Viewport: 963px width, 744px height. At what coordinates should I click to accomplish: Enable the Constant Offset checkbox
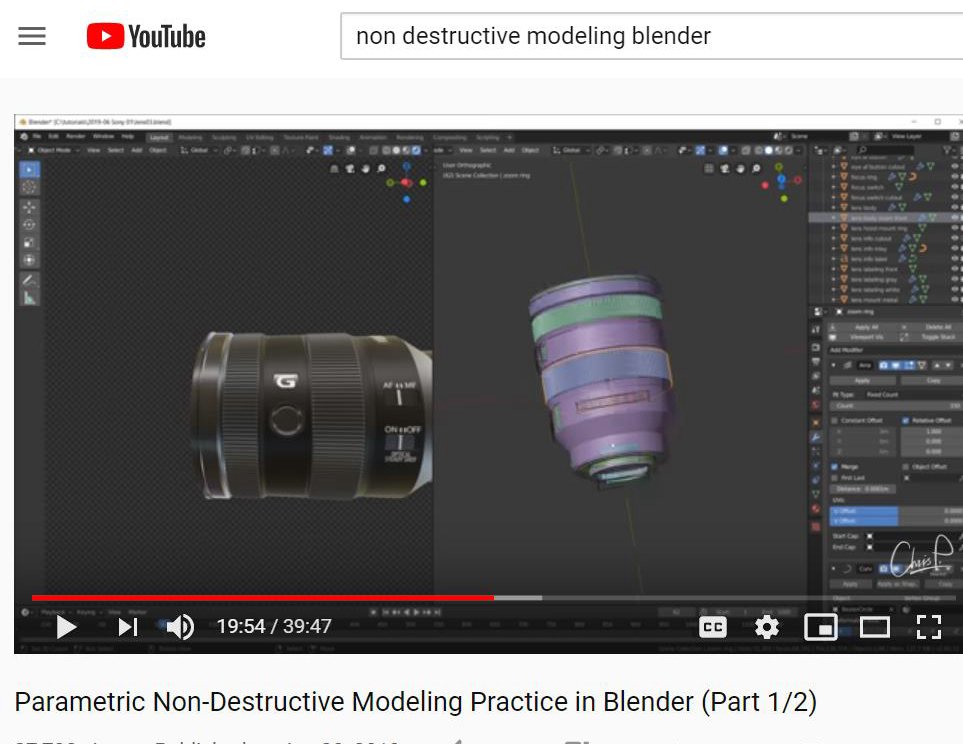click(x=833, y=421)
